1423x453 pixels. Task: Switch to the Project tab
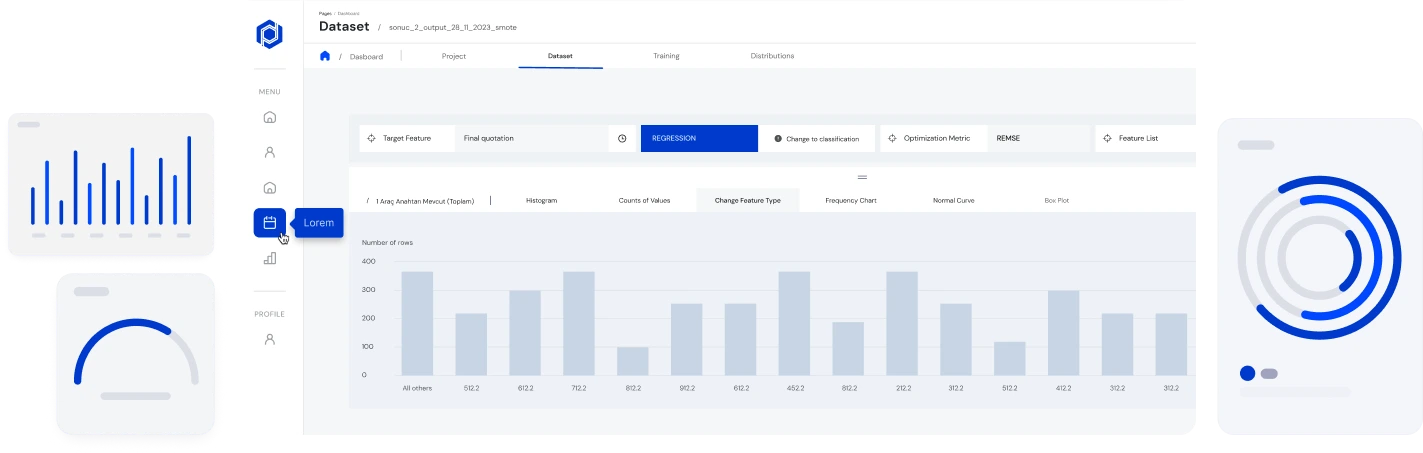(454, 56)
